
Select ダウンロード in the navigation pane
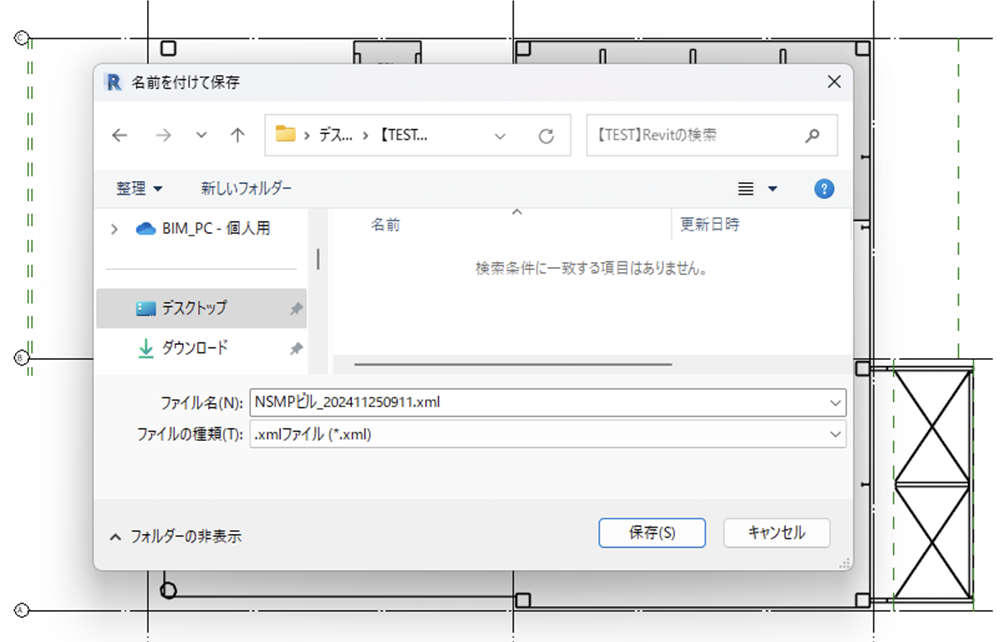pos(194,348)
